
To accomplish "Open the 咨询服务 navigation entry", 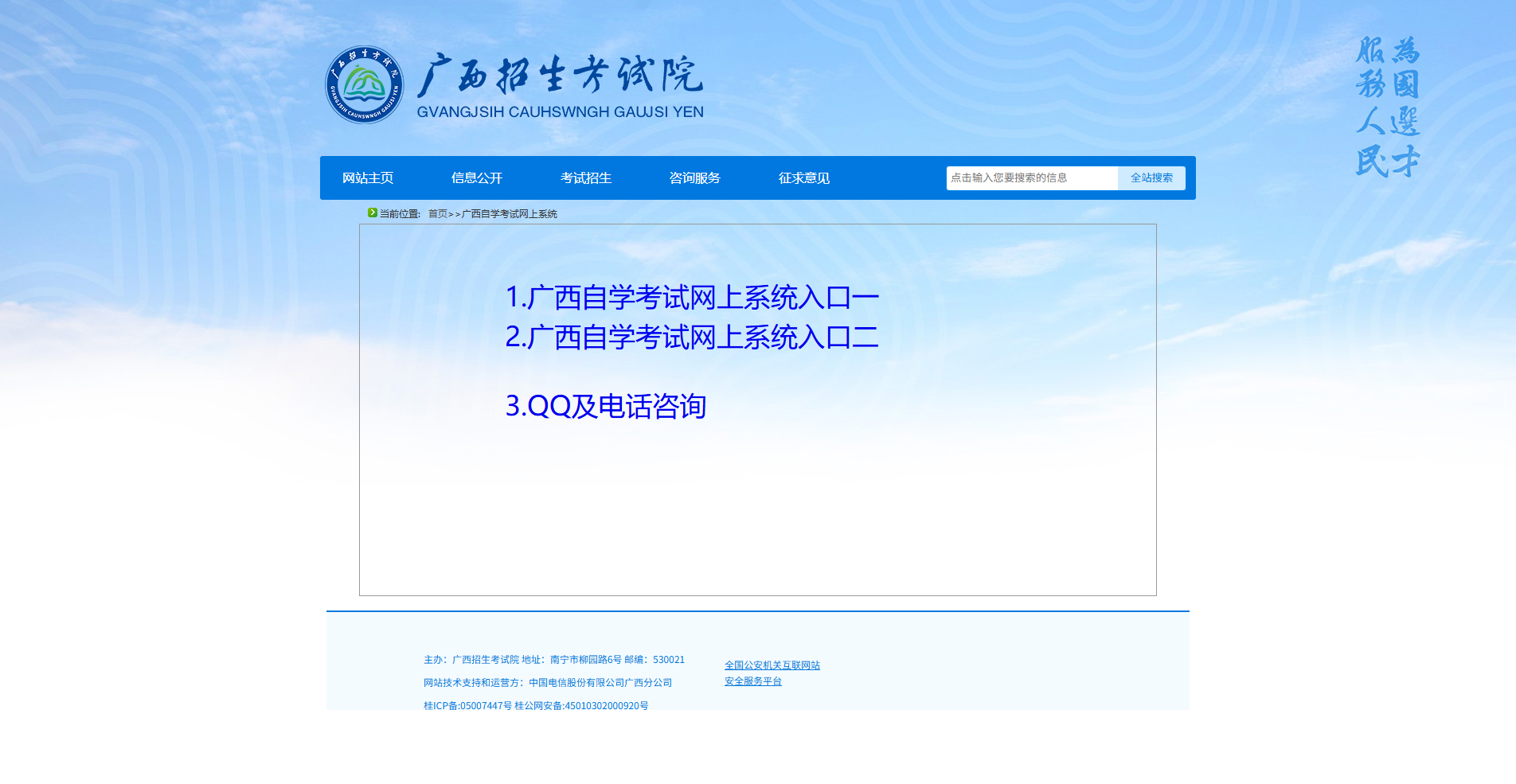I will (x=694, y=177).
